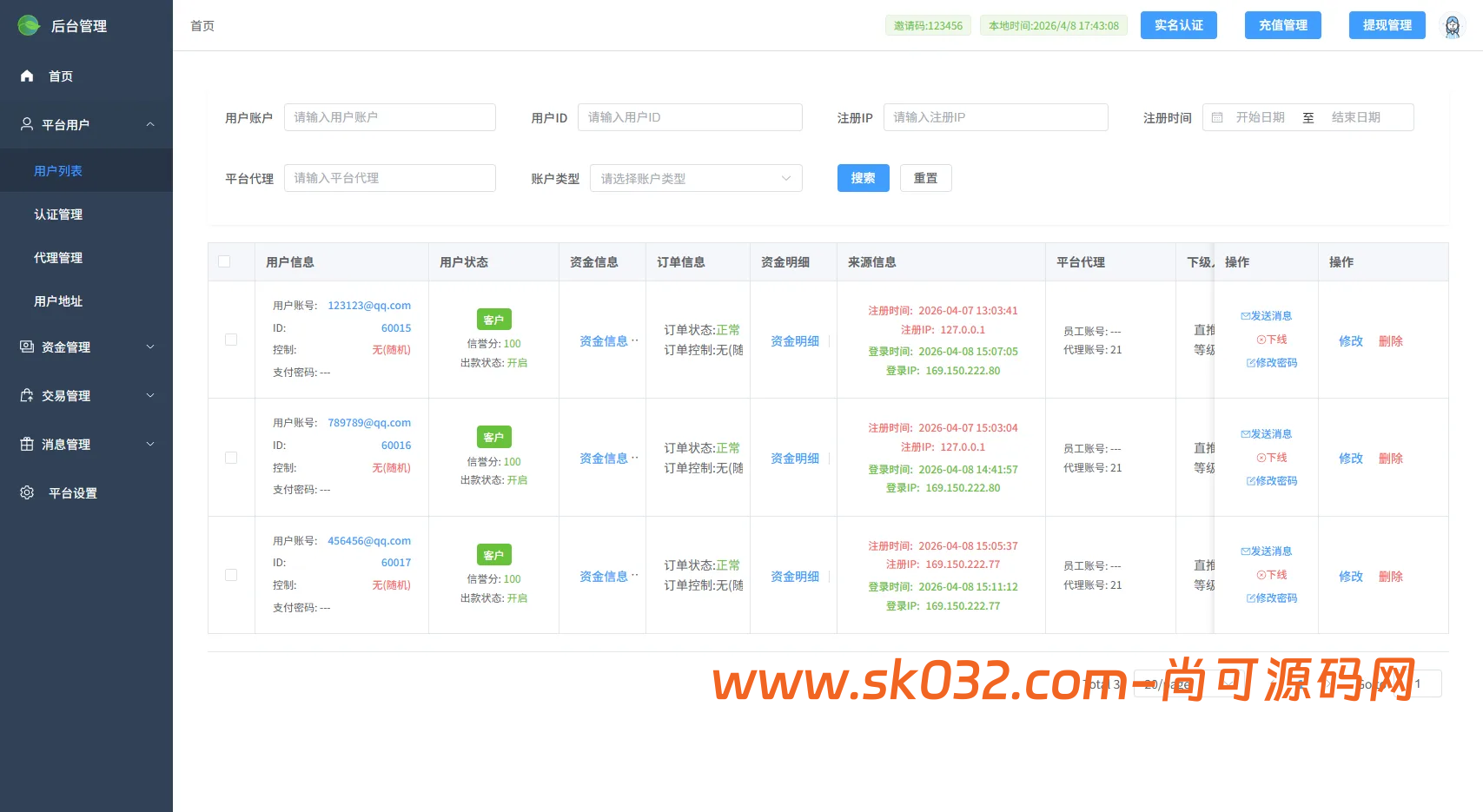The height and width of the screenshot is (812, 1483).
Task: Click the 资金管理 sidebar icon
Action: (x=27, y=347)
